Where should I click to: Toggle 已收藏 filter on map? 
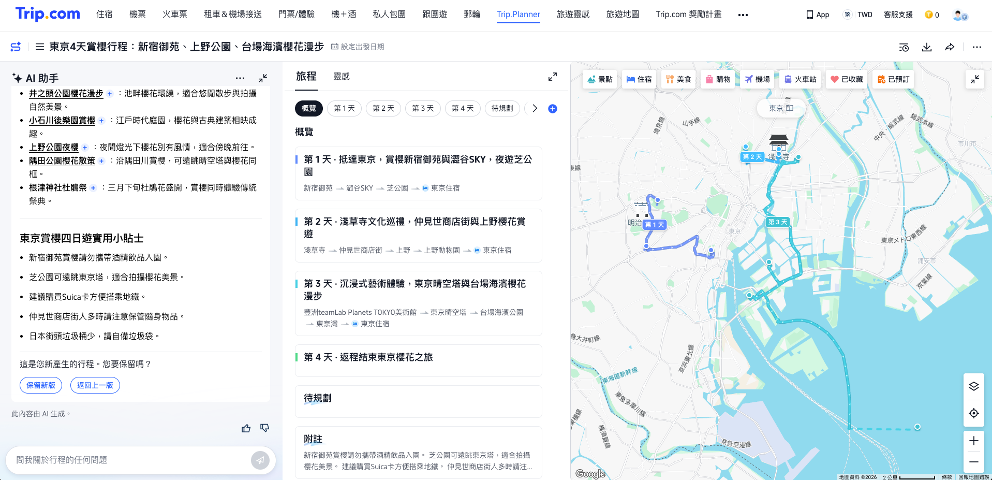pos(846,79)
